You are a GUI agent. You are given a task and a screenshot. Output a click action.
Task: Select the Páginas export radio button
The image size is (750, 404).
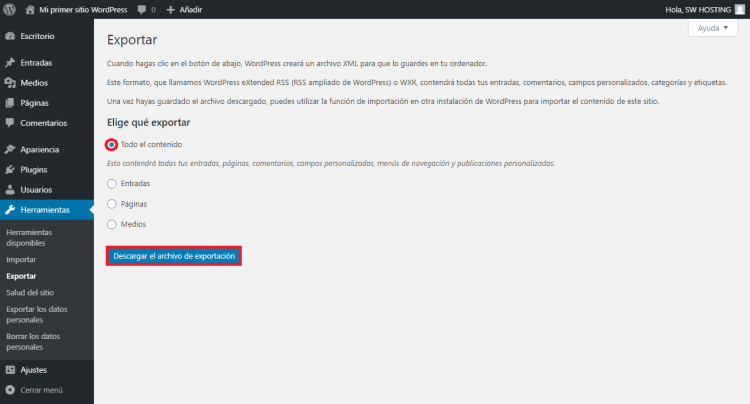click(x=111, y=204)
